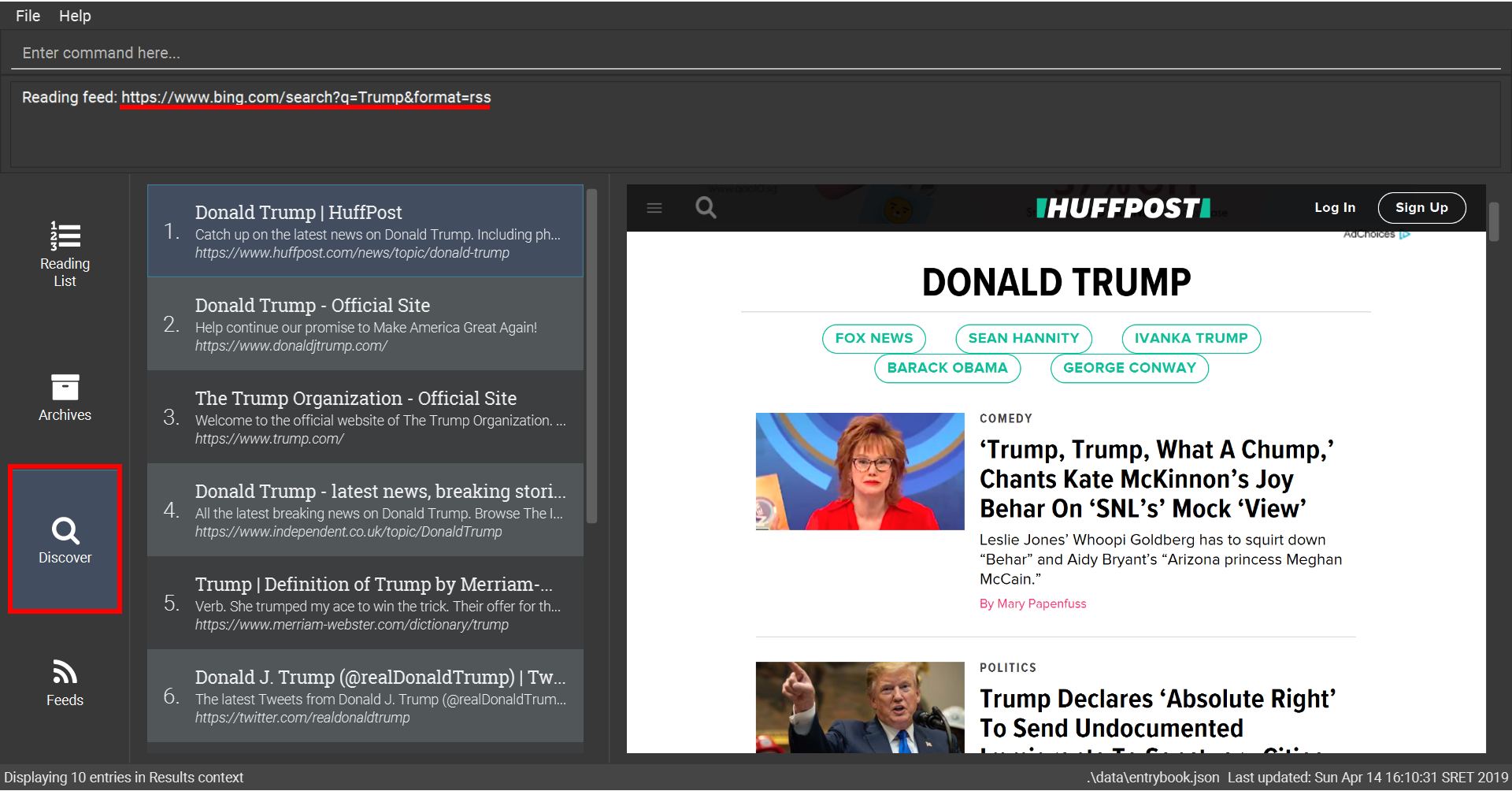Click the POLITICS category label
Viewport: 1512px width, 791px height.
point(1008,667)
